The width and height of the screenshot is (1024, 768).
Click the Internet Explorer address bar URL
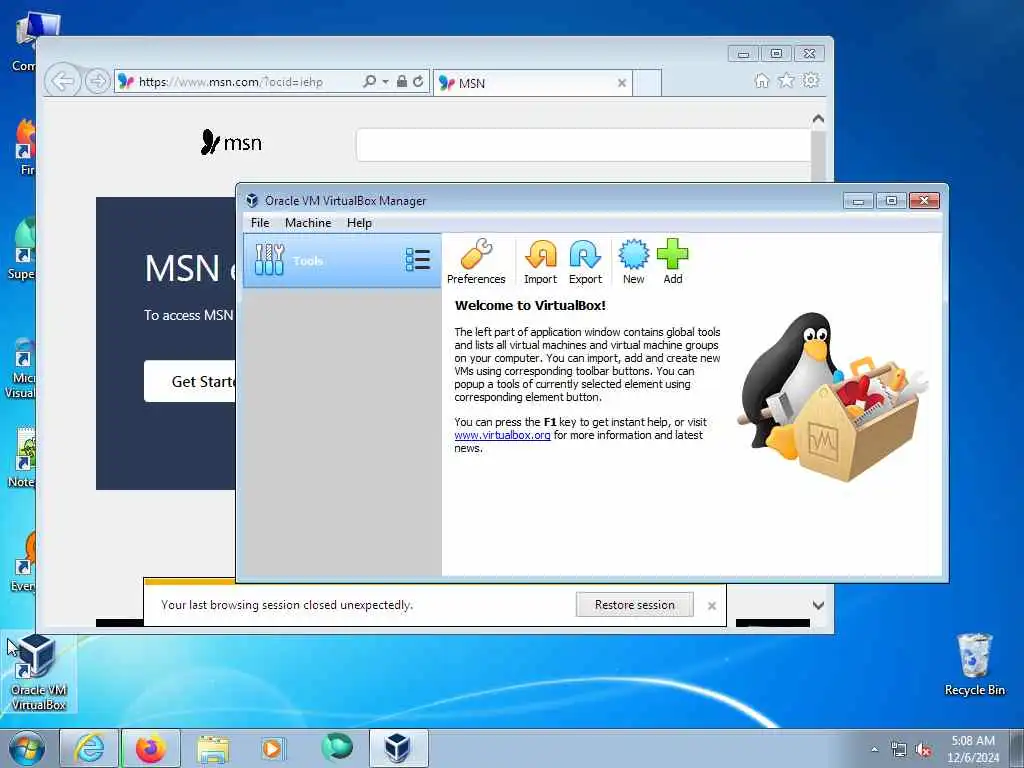(x=231, y=82)
